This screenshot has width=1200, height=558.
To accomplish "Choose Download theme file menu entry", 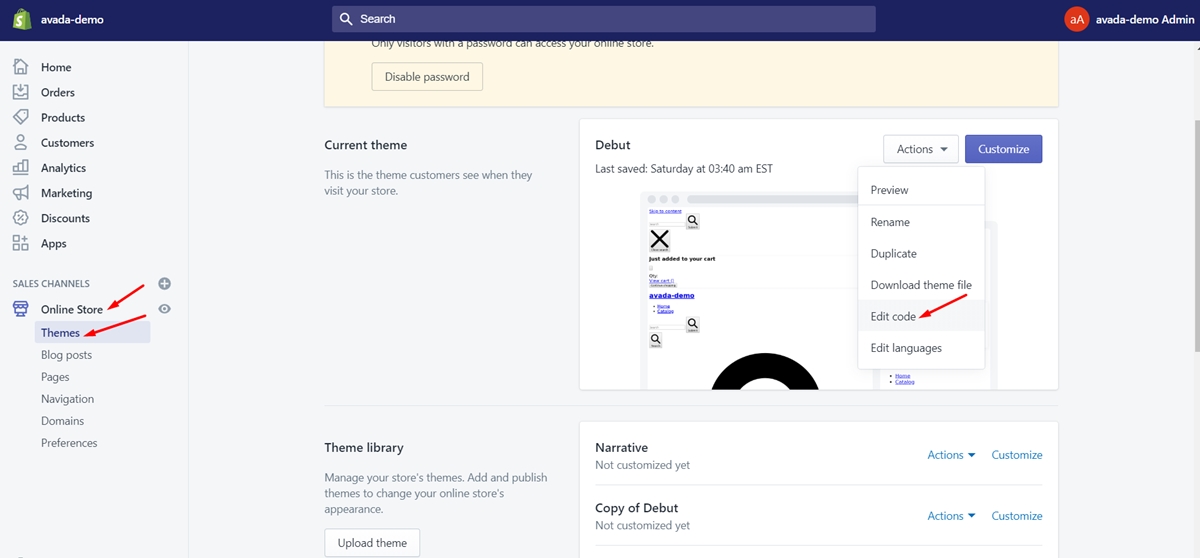I will coord(921,285).
